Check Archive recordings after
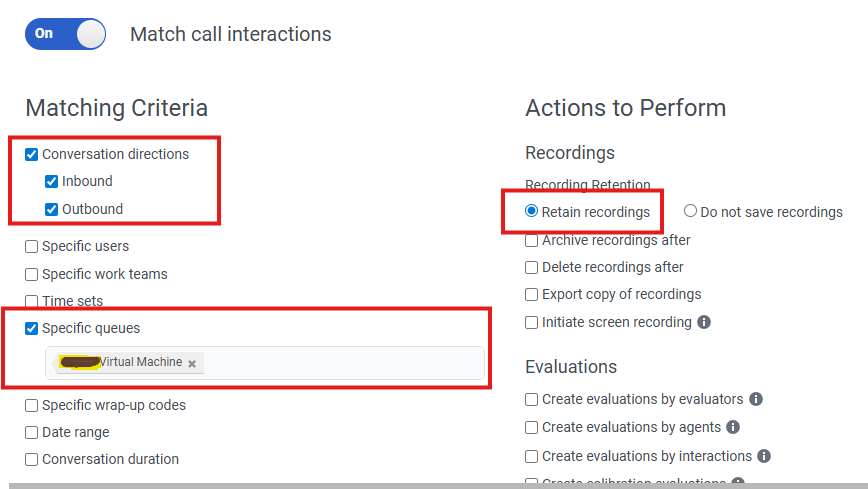This screenshot has width=868, height=489. point(532,240)
